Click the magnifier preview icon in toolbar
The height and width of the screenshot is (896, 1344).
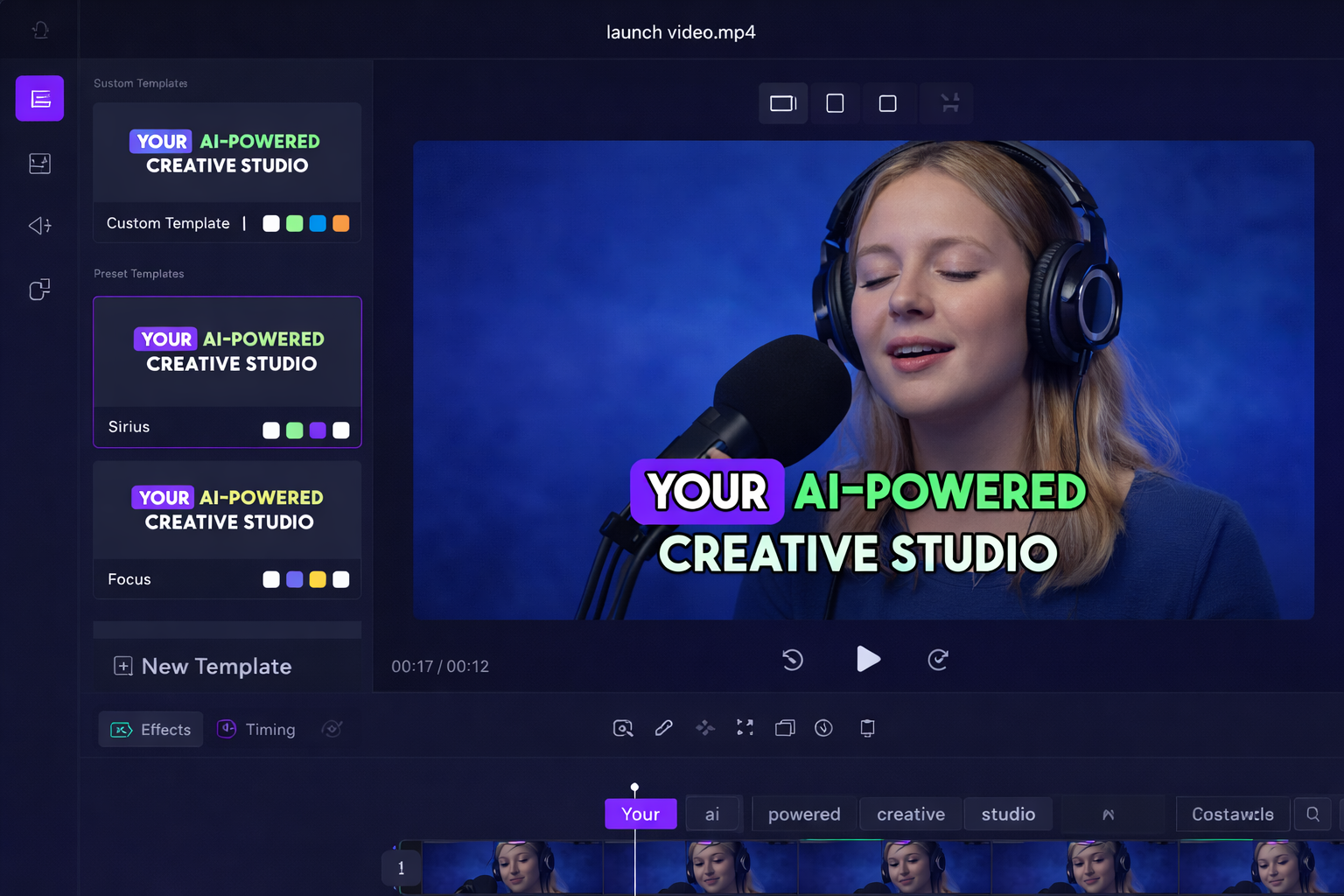623,728
